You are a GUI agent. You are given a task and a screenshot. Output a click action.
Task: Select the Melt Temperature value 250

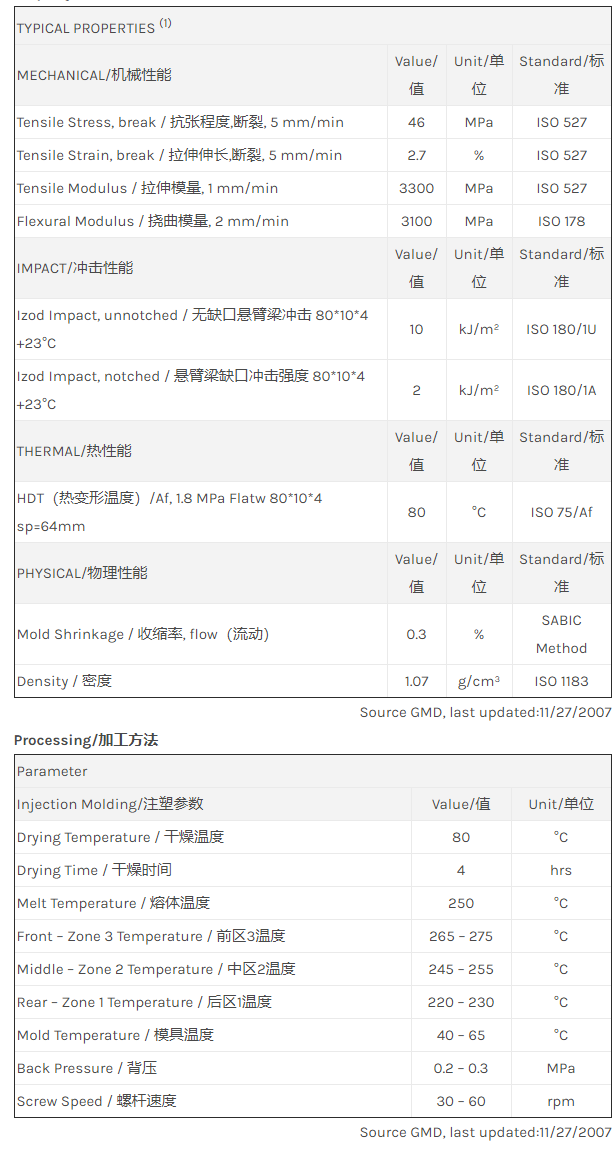tap(461, 904)
